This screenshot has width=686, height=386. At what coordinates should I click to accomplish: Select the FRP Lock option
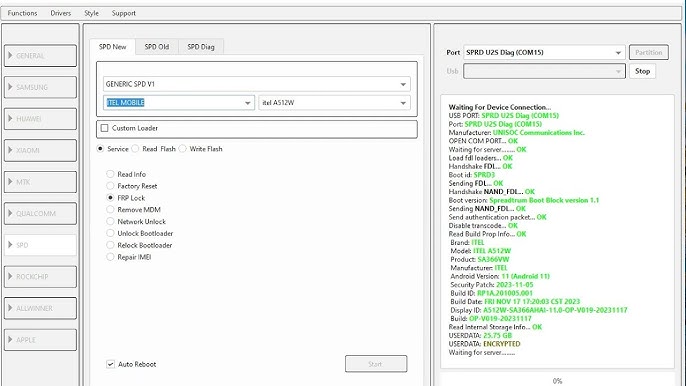coord(110,198)
